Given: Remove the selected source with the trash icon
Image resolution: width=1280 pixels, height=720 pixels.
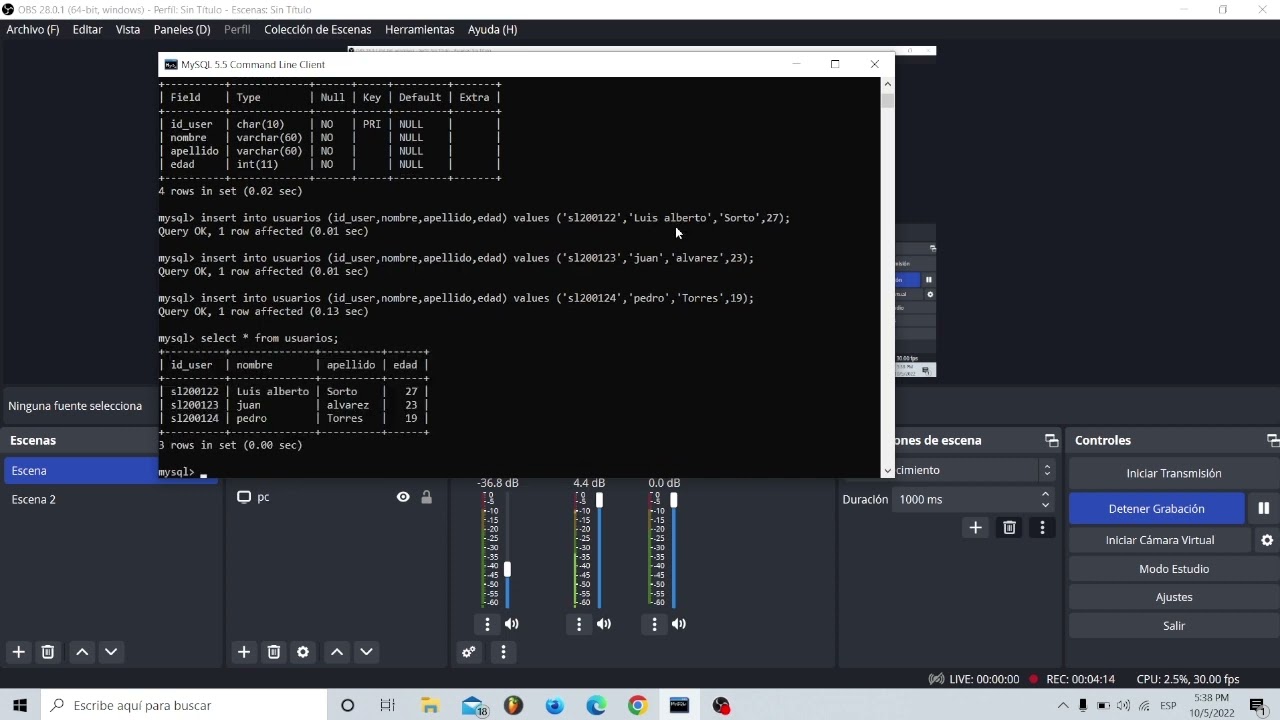Looking at the screenshot, I should click(273, 652).
